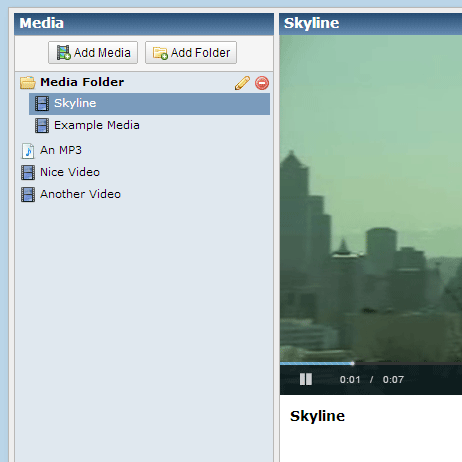Click the film icon next to Another Video
The image size is (462, 462).
click(x=28, y=195)
